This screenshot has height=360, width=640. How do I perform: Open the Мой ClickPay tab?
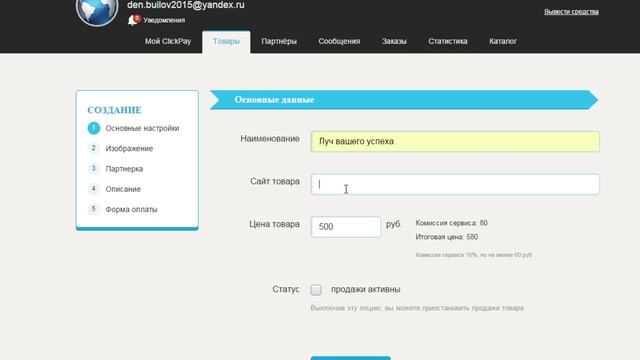[168, 41]
